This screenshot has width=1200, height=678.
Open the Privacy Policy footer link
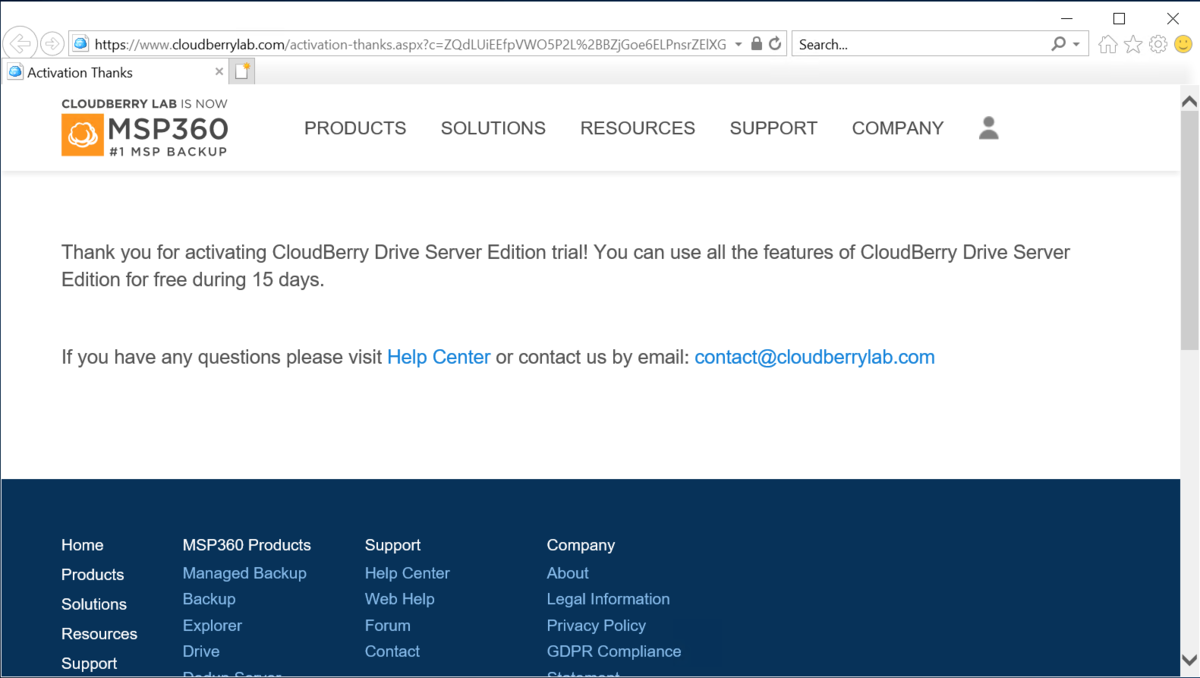point(596,625)
